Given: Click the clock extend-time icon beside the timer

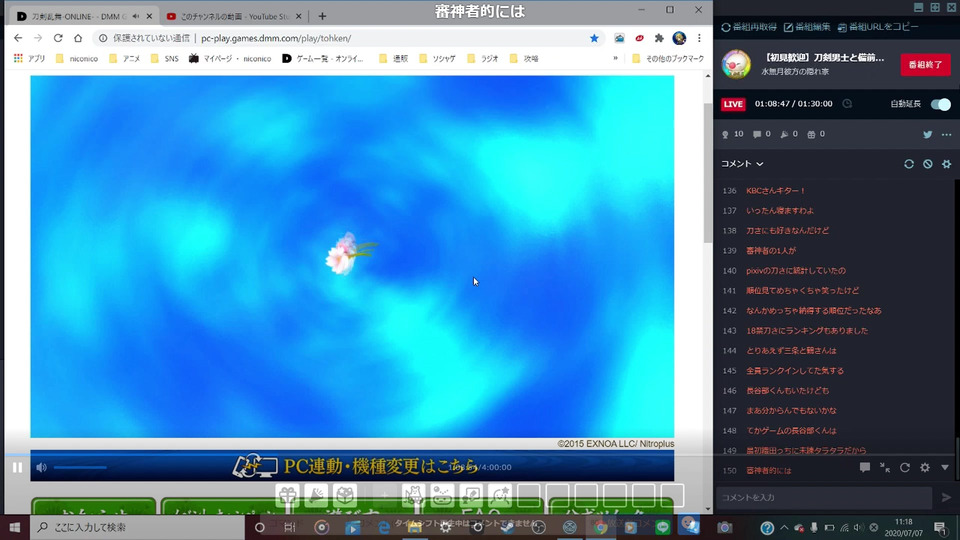Looking at the screenshot, I should pos(847,104).
